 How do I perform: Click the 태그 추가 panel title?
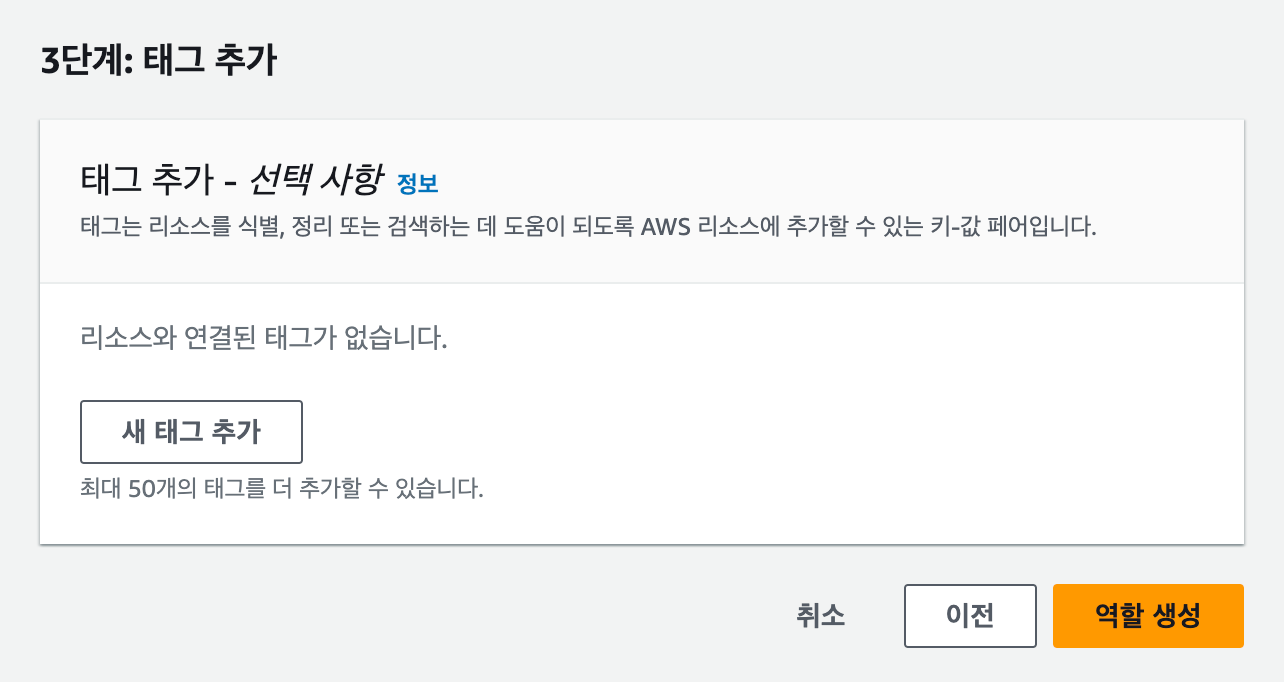(146, 181)
